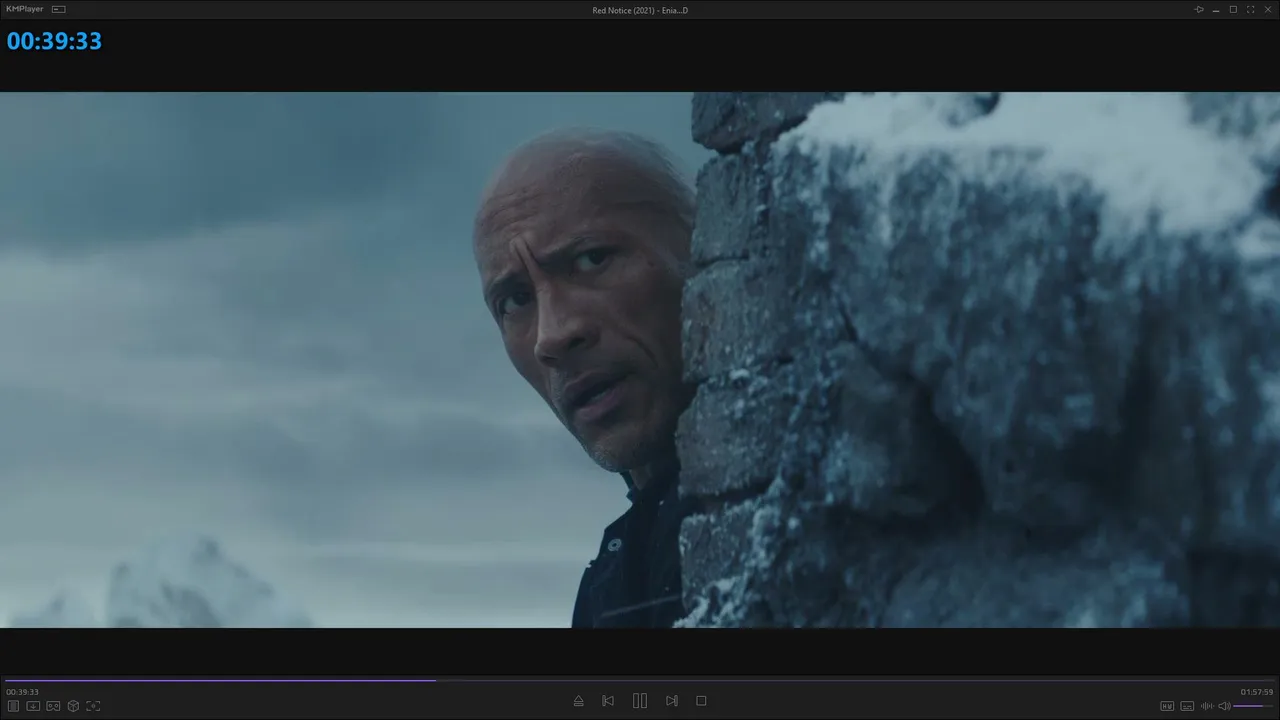Click the elapsed time 00:39:33 label

[x=22, y=692]
